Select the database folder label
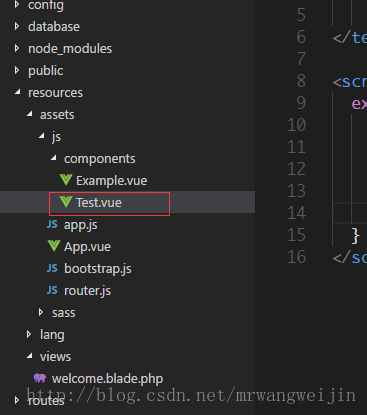 pos(54,27)
